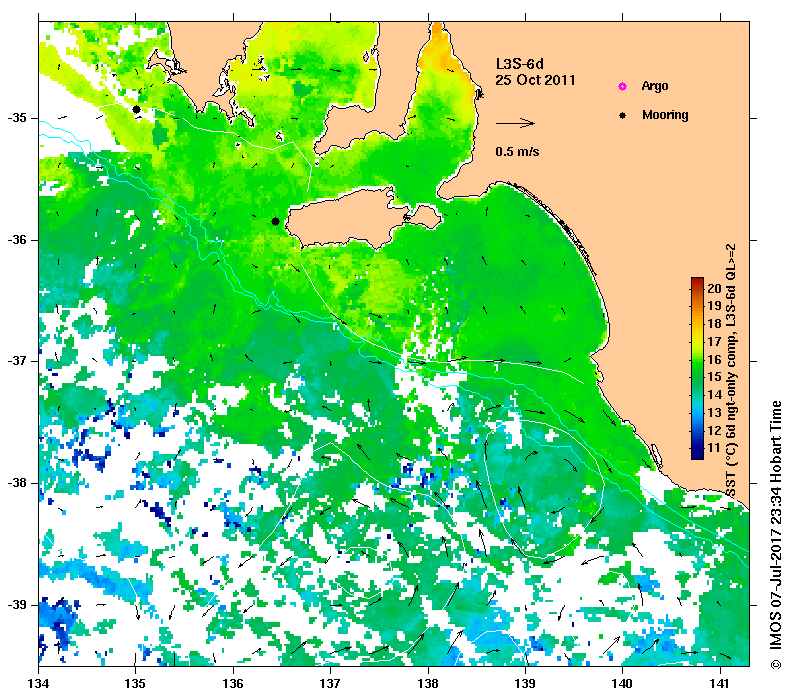Click the green 15 degree band of the colorbar
Viewport: 791px width, 700px height.
click(697, 377)
